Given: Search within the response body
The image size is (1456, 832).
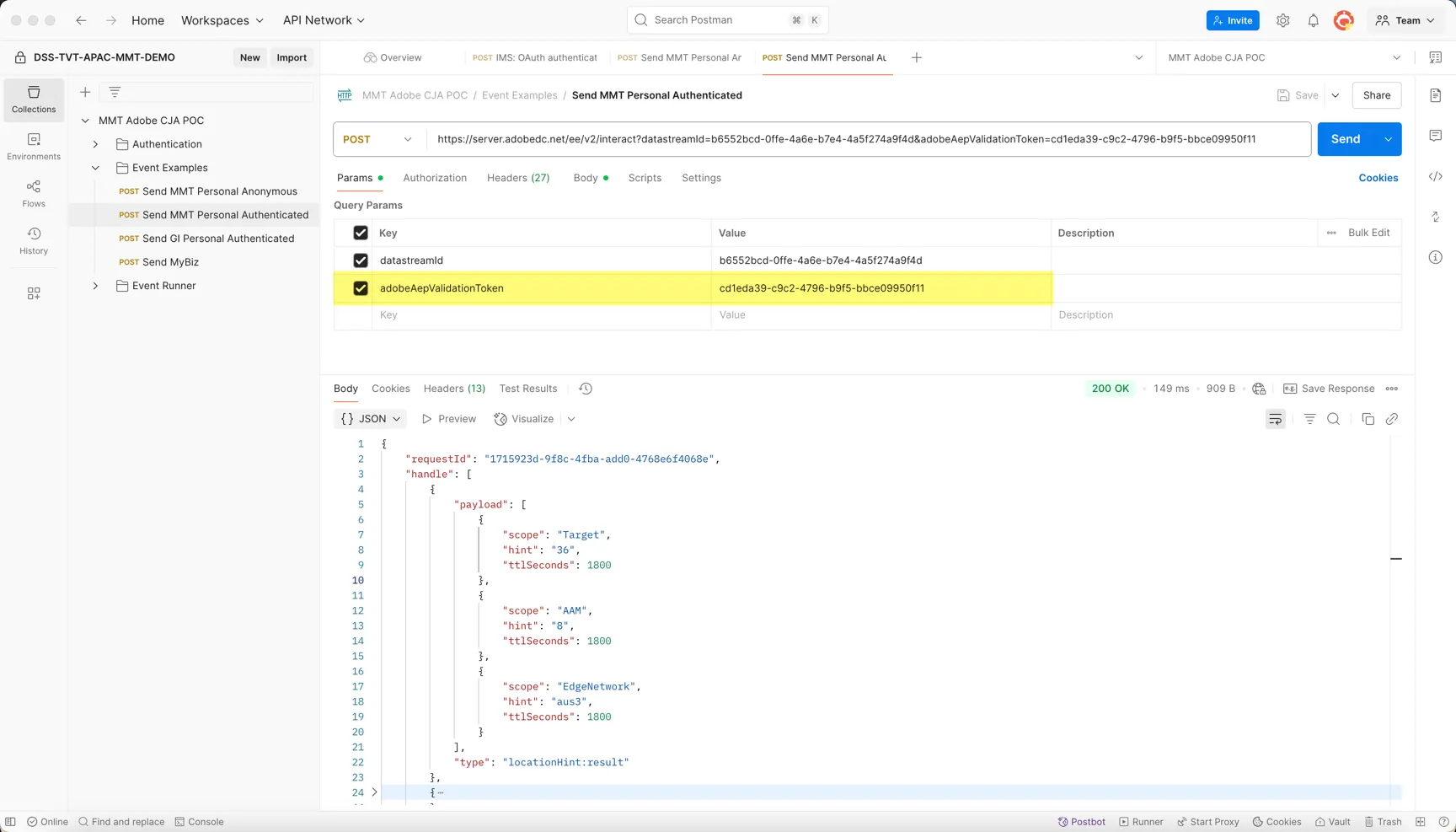Looking at the screenshot, I should (1333, 419).
